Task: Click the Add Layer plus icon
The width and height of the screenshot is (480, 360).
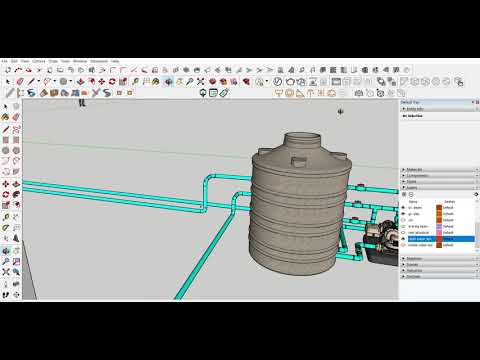Action: tap(404, 194)
